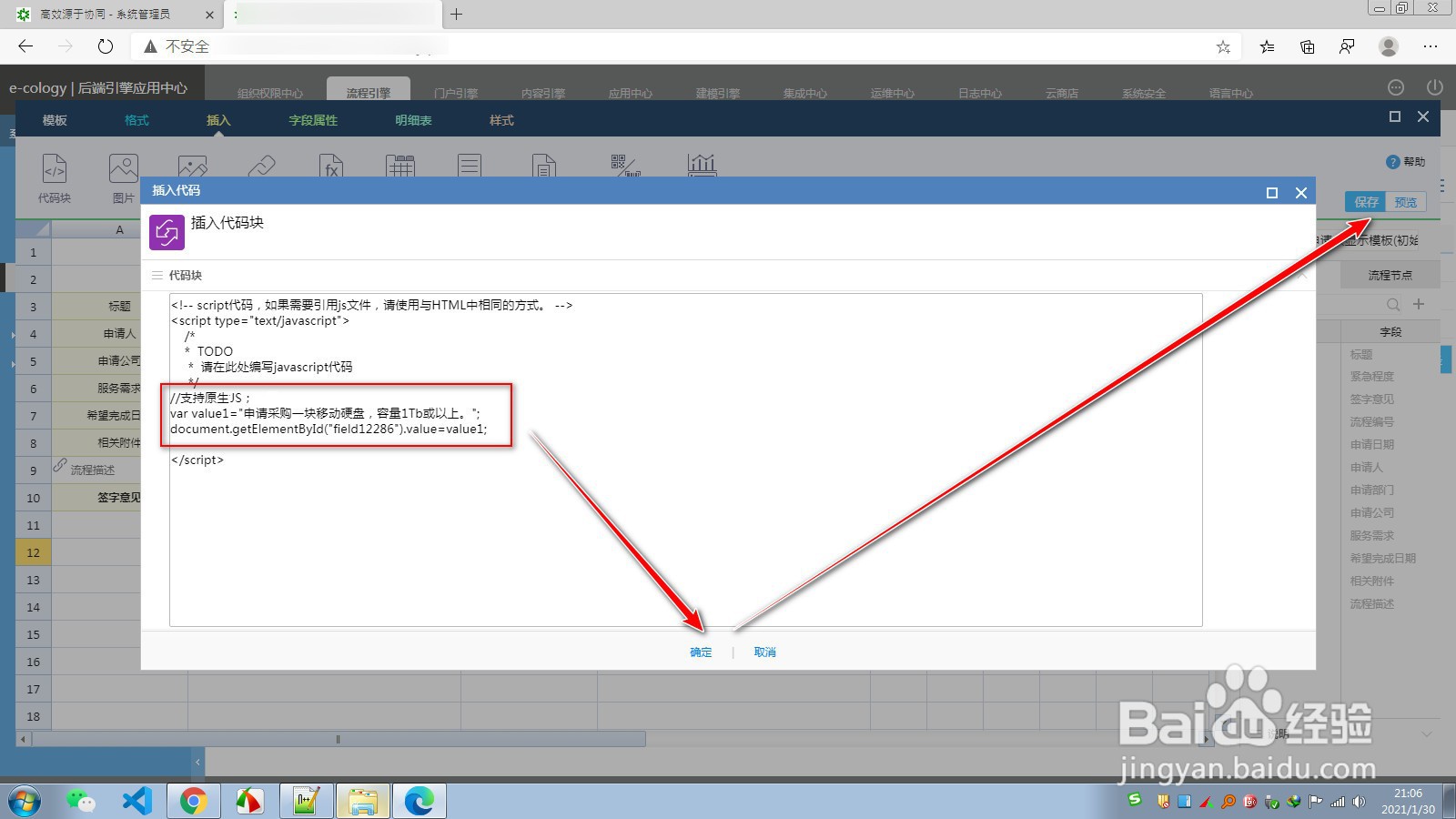1456x819 pixels.
Task: Open WeChat from the taskbar
Action: pyautogui.click(x=81, y=801)
